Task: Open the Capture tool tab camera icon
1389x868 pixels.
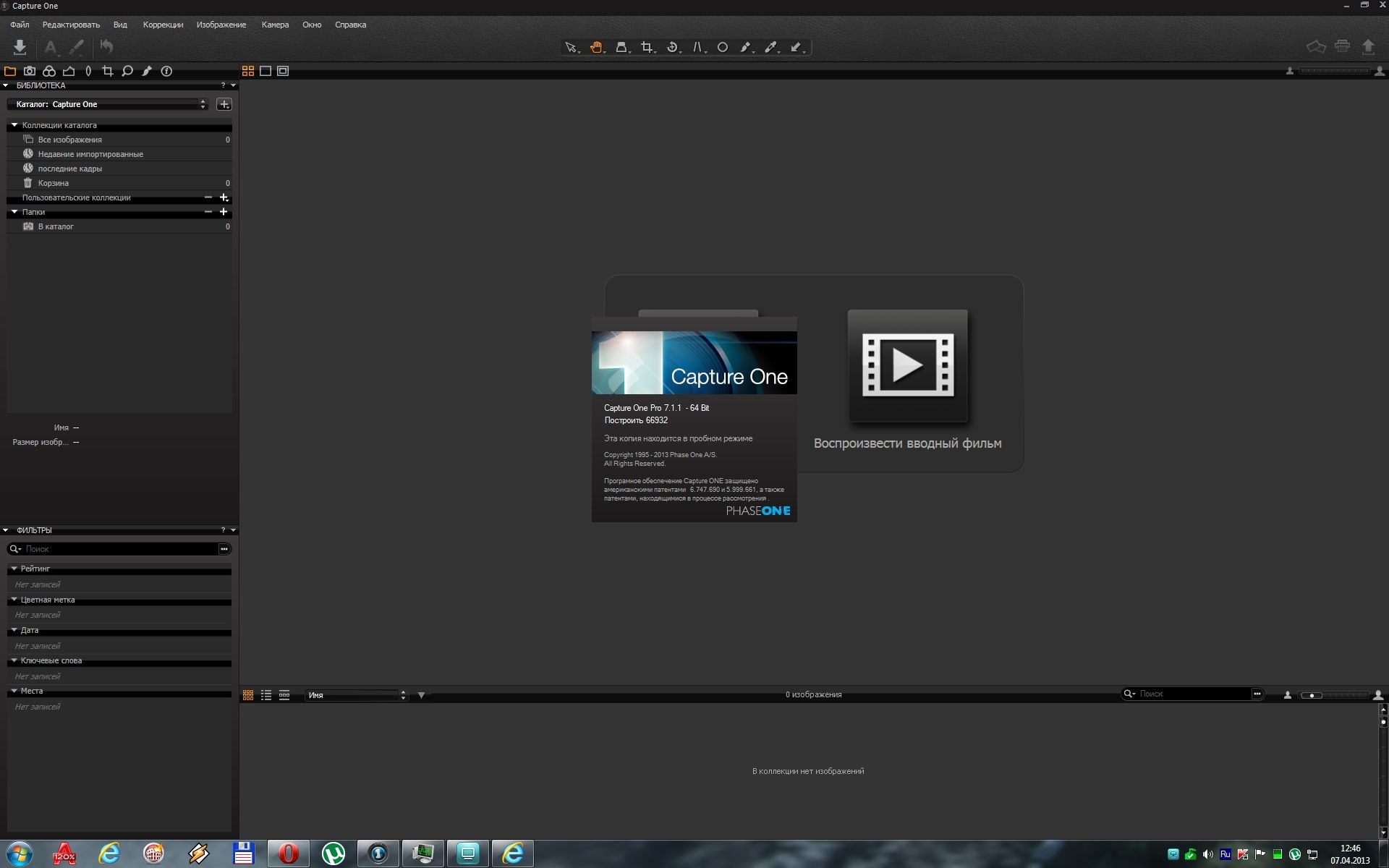Action: click(30, 71)
